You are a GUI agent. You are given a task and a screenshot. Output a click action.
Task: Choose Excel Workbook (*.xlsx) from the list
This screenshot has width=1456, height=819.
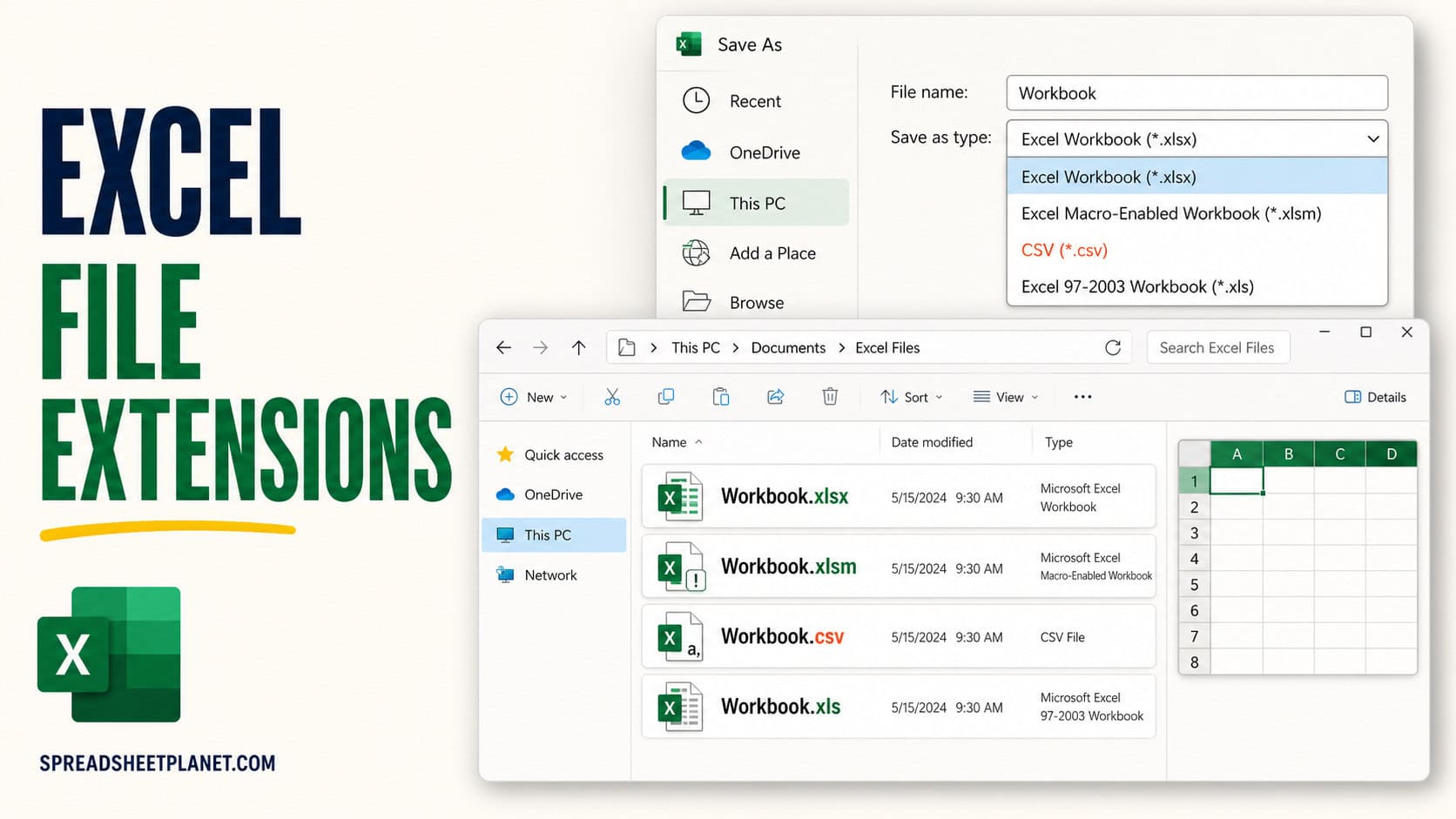pyautogui.click(x=1196, y=177)
